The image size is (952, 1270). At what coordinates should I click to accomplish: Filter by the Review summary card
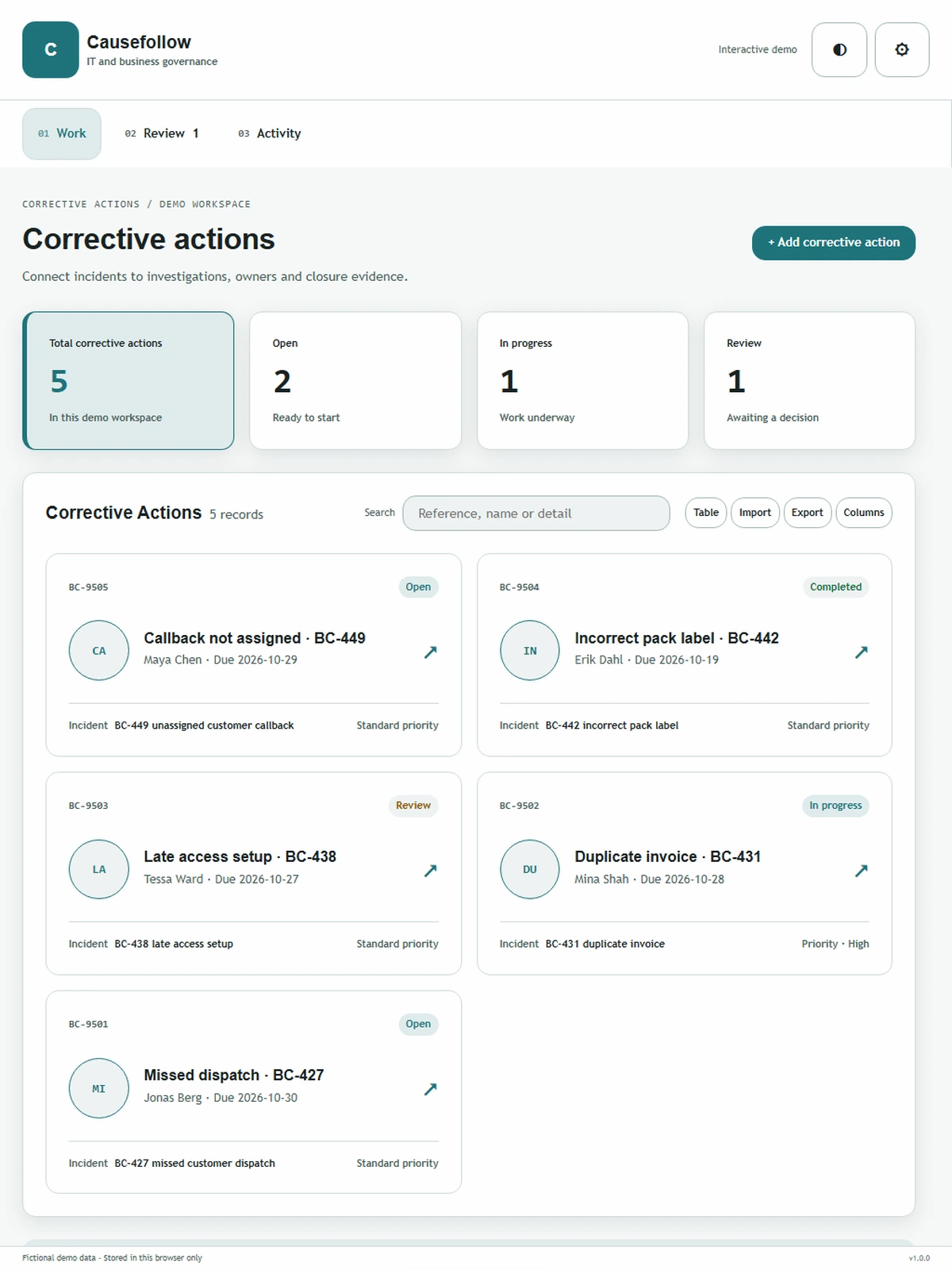809,380
